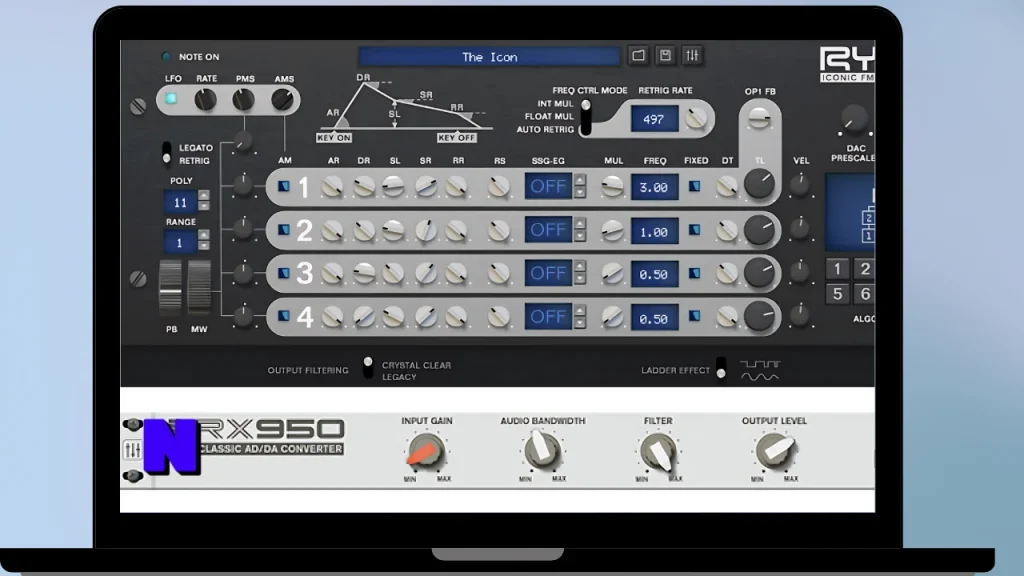
Task: Open the SSG-EG selector for operator 2
Action: (x=548, y=230)
